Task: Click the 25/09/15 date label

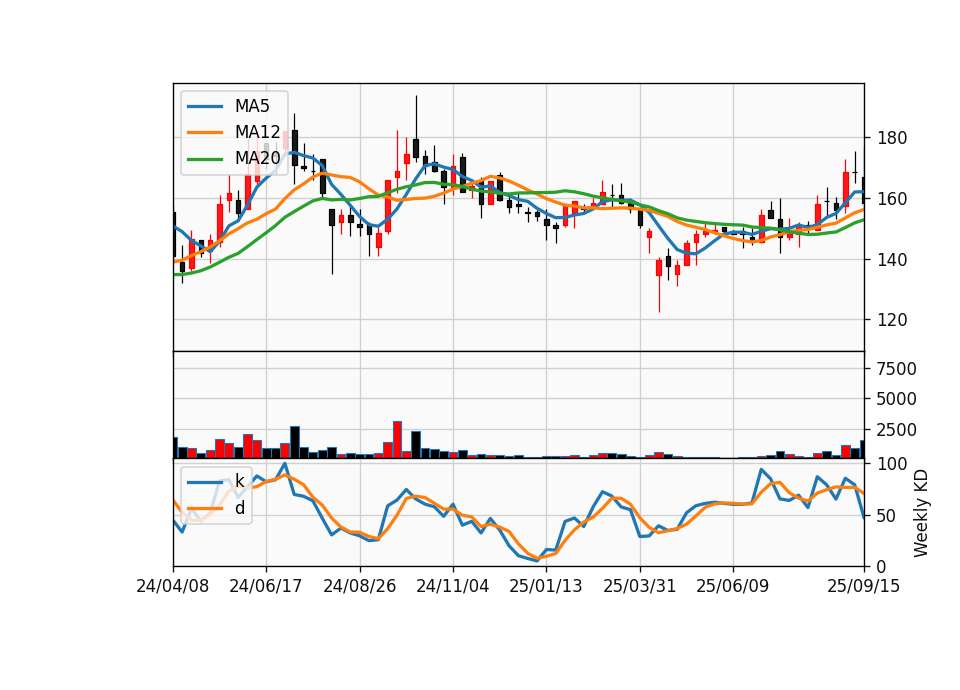Action: (x=863, y=586)
